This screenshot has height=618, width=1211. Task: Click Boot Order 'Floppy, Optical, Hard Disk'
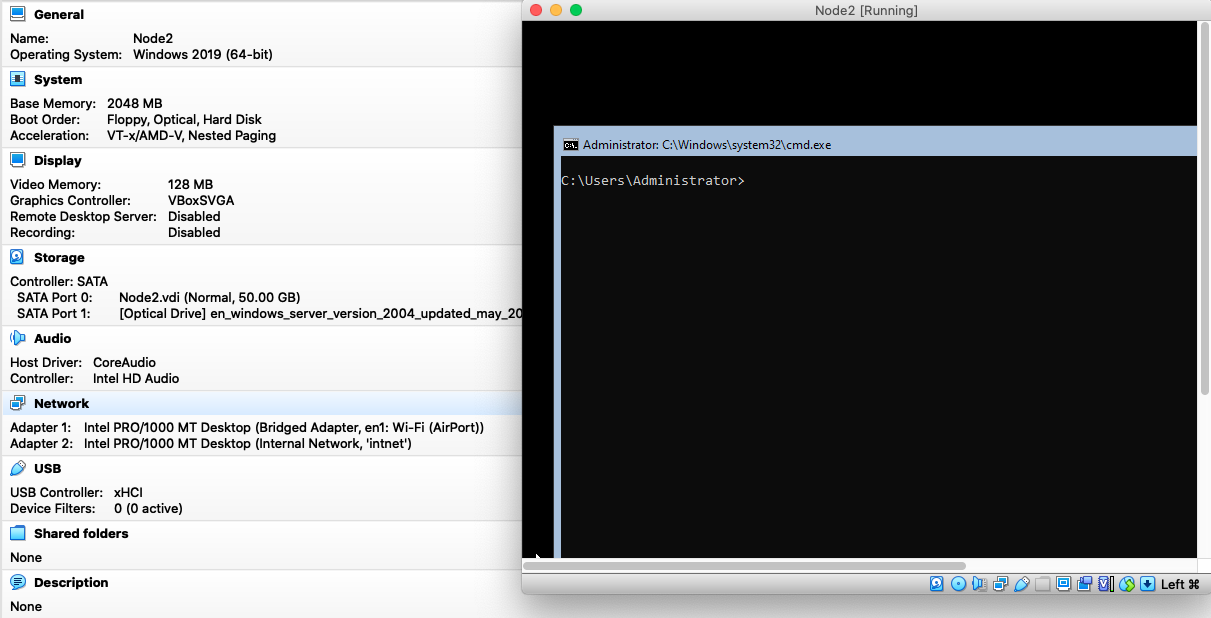(x=184, y=120)
